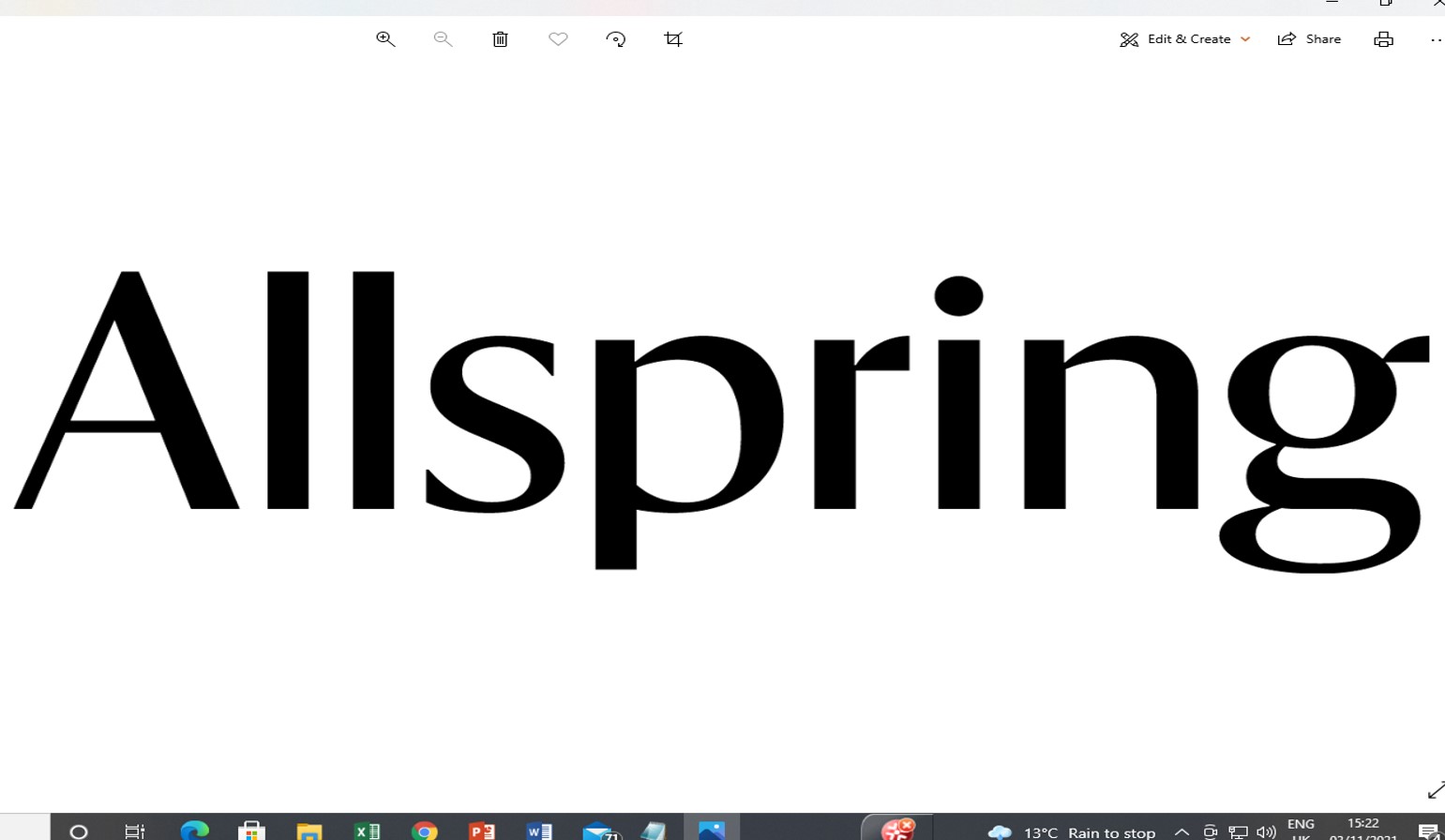
Task: Launch Excel from the taskbar
Action: (x=367, y=831)
